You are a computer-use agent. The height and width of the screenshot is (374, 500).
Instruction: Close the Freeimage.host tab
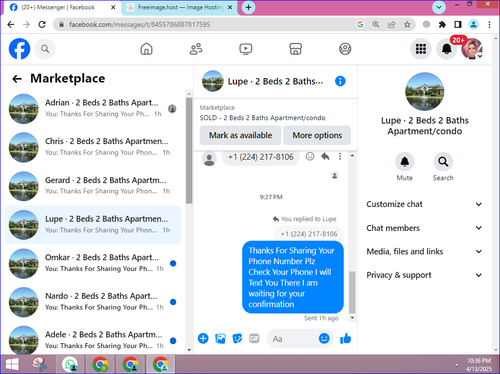(x=230, y=7)
